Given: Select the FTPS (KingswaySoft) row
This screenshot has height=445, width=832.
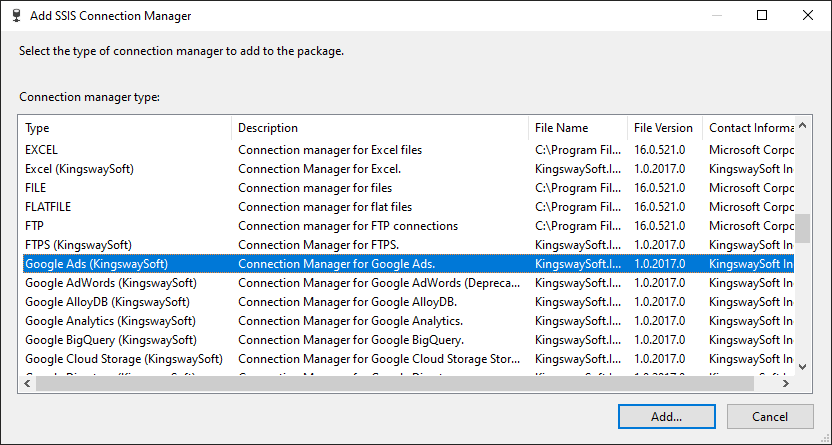Looking at the screenshot, I should (x=409, y=245).
